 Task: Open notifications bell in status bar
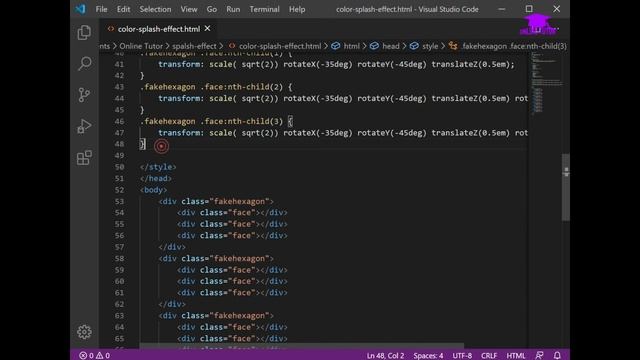point(557,356)
